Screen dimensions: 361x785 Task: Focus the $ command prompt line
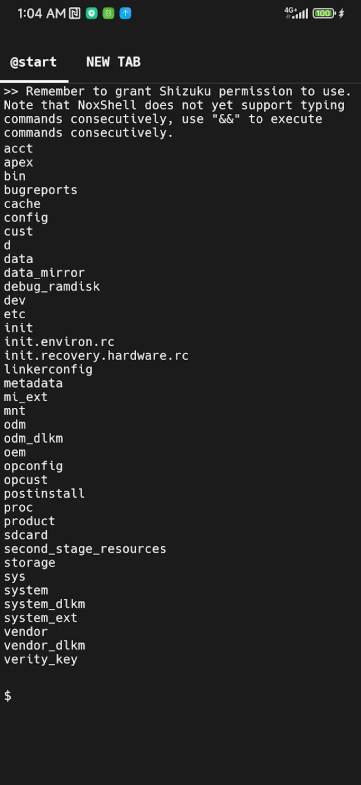click(180, 695)
